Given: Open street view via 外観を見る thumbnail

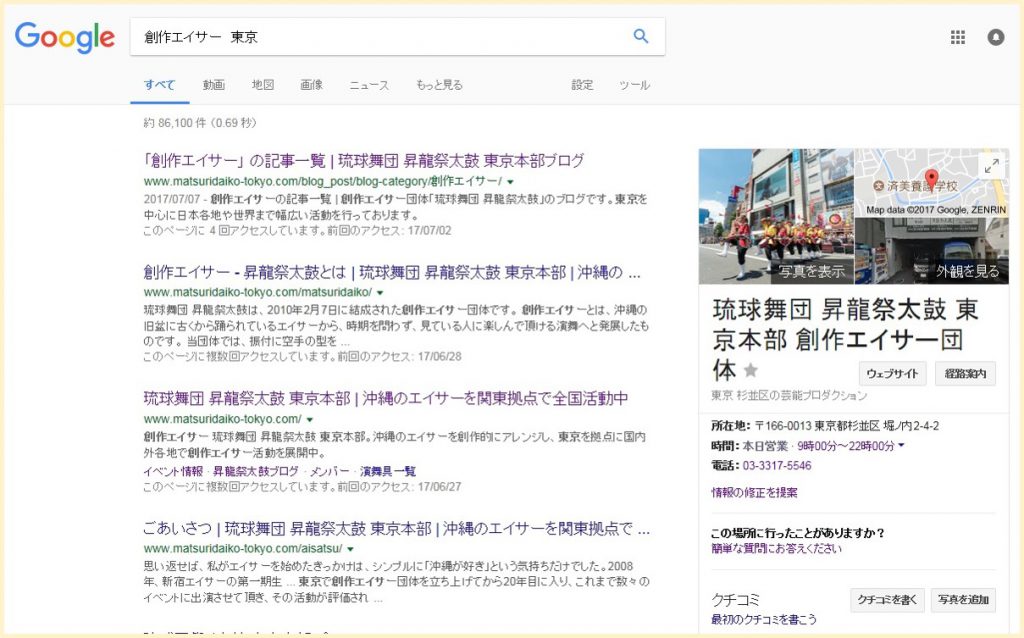Looking at the screenshot, I should point(932,251).
